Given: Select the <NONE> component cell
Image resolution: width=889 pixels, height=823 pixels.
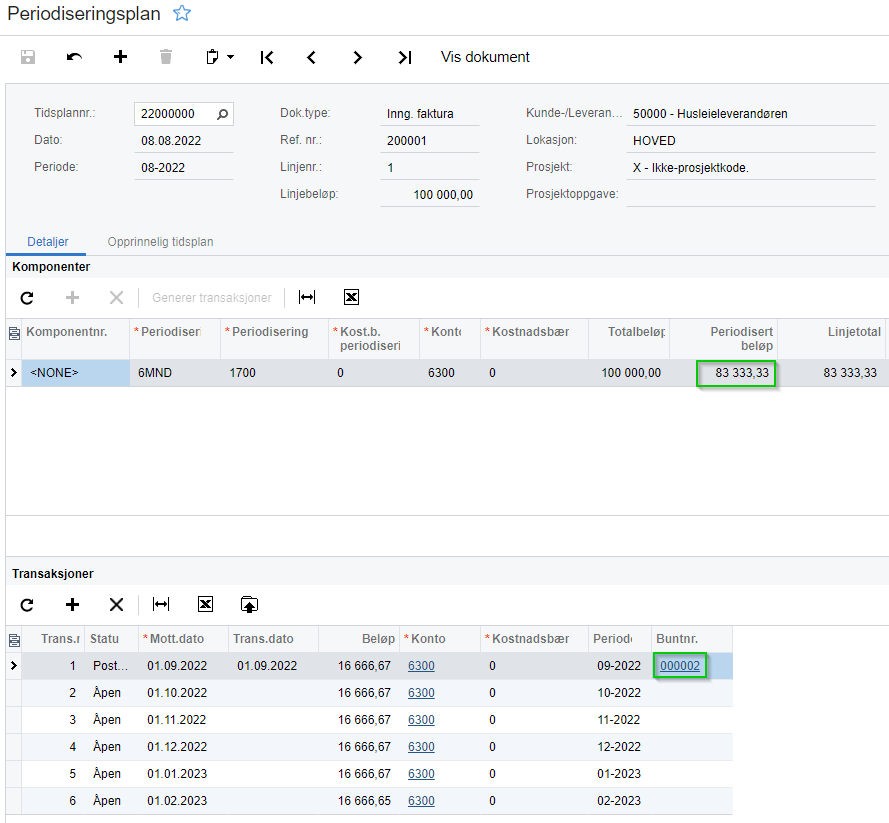Looking at the screenshot, I should pos(76,373).
